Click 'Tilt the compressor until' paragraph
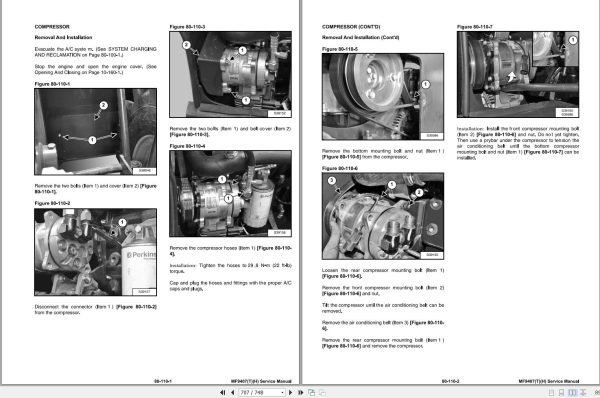Viewport: 600px width, 398px height. point(383,308)
